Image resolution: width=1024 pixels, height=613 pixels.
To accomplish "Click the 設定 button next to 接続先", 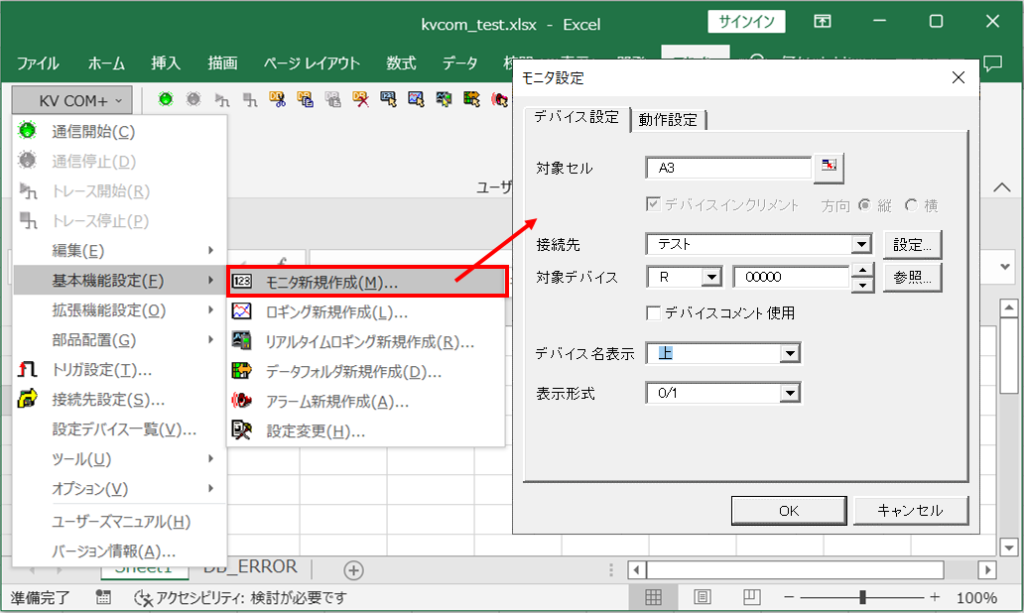I will click(913, 243).
